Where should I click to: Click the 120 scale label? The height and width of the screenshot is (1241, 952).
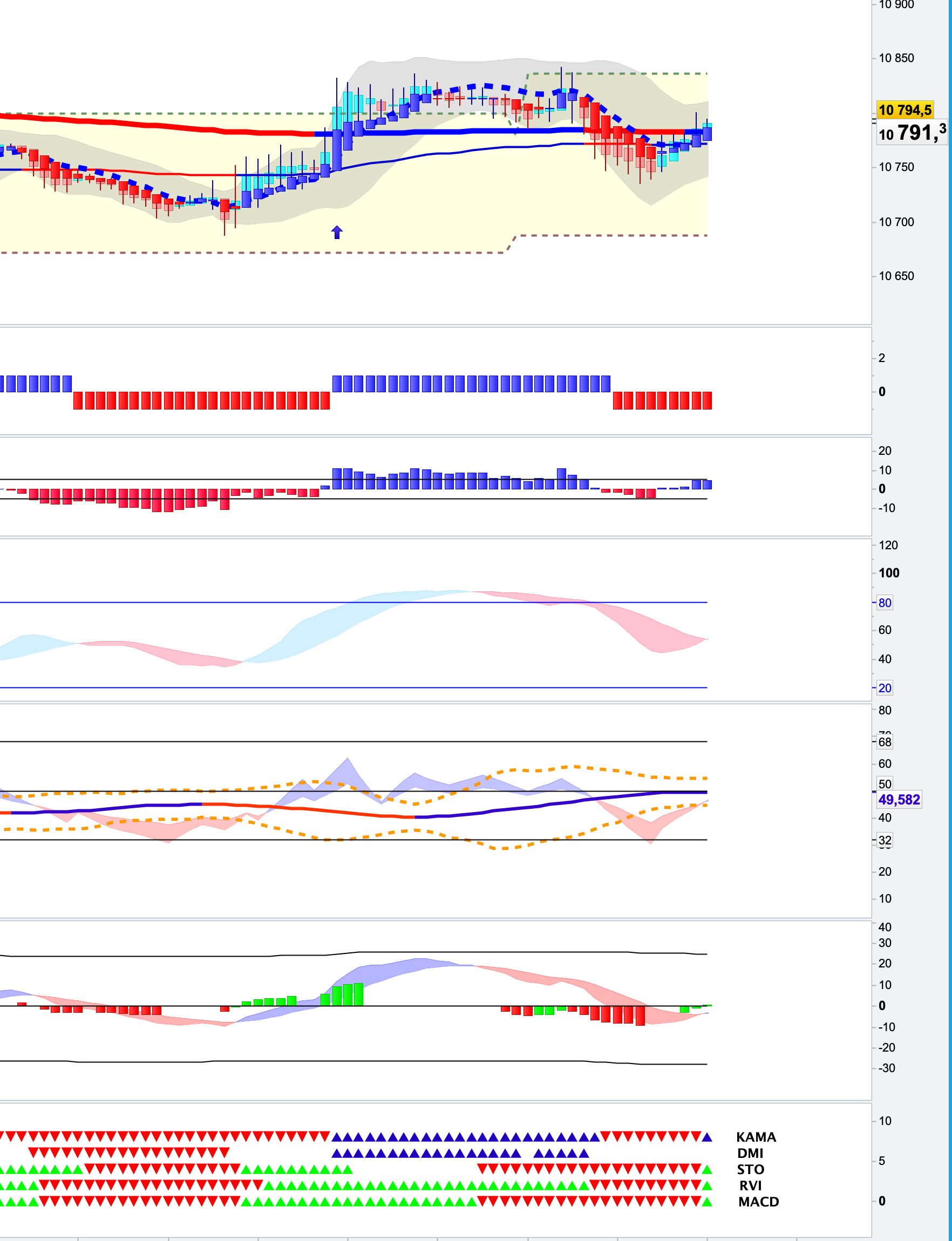coord(888,545)
